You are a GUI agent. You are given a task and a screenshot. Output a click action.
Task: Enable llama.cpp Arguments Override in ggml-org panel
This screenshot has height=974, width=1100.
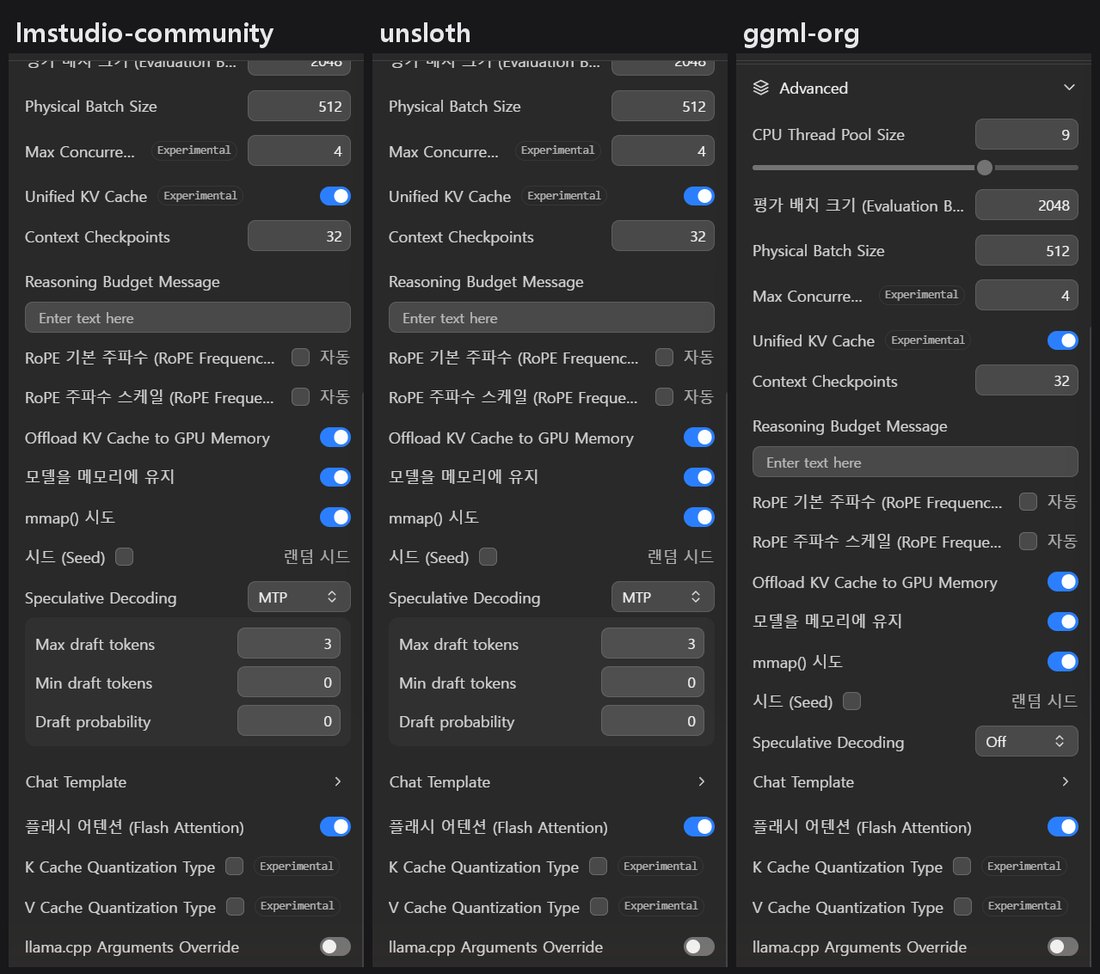[1063, 947]
